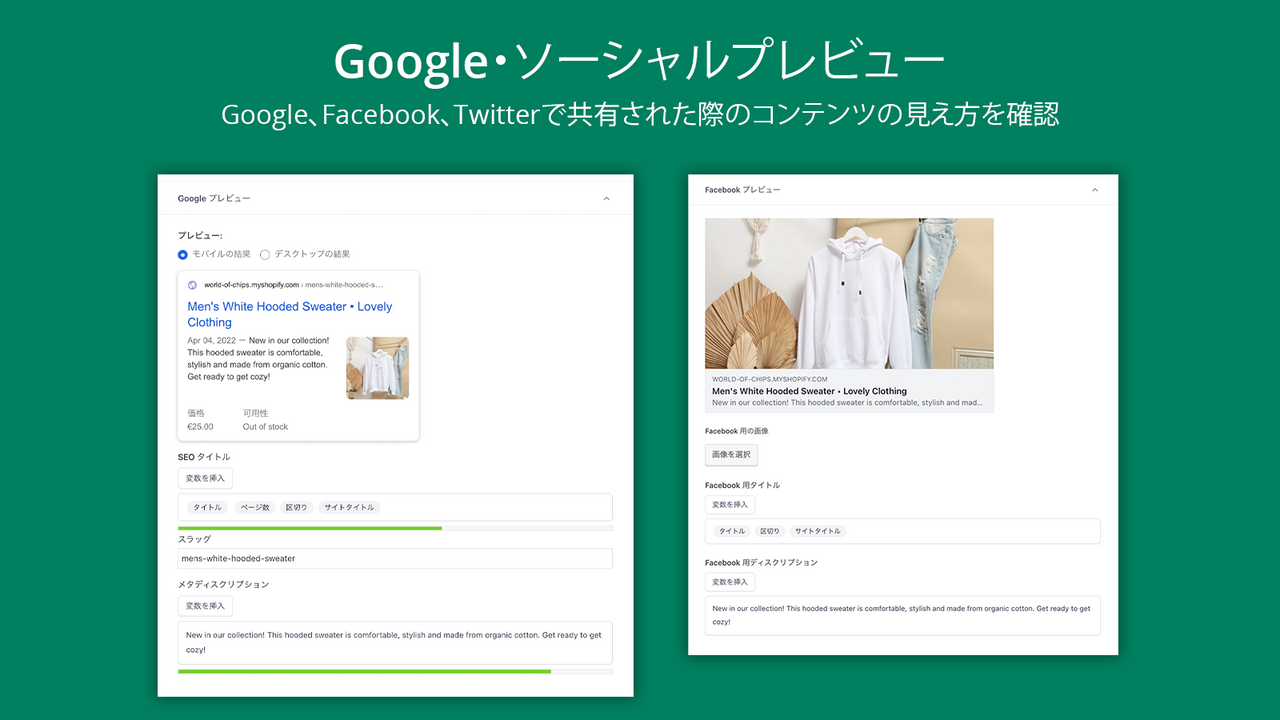This screenshot has width=1280, height=720.
Task: Click the 区切り tag in Facebook title field
Action: pyautogui.click(x=769, y=532)
